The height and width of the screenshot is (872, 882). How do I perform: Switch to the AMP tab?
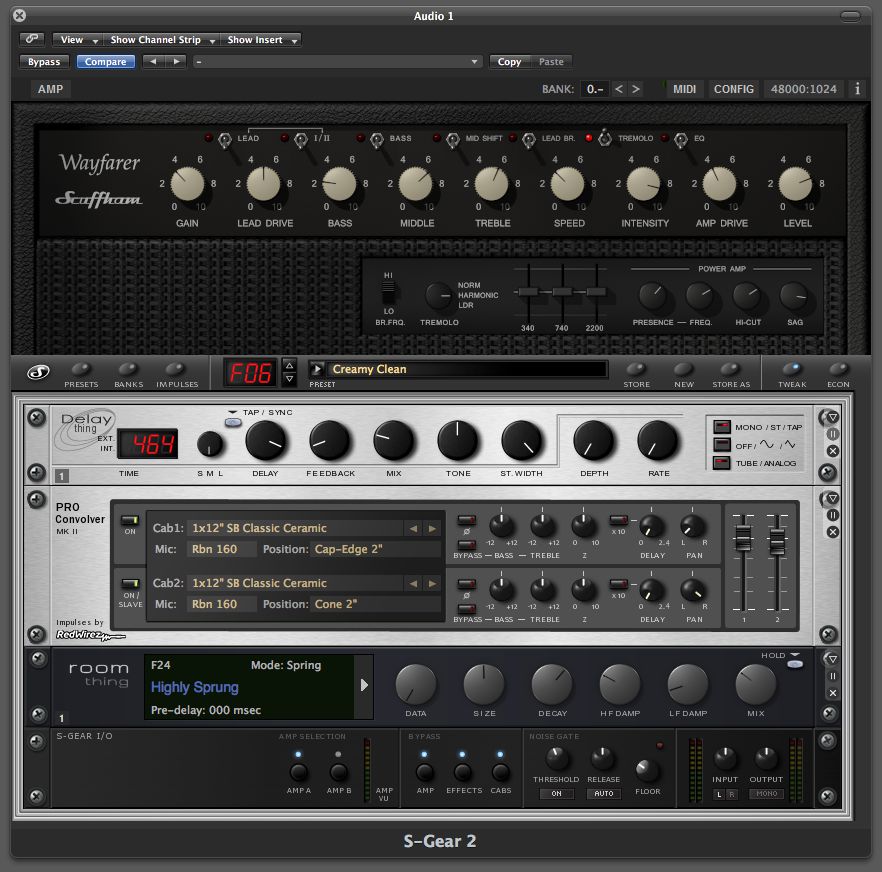(x=50, y=89)
